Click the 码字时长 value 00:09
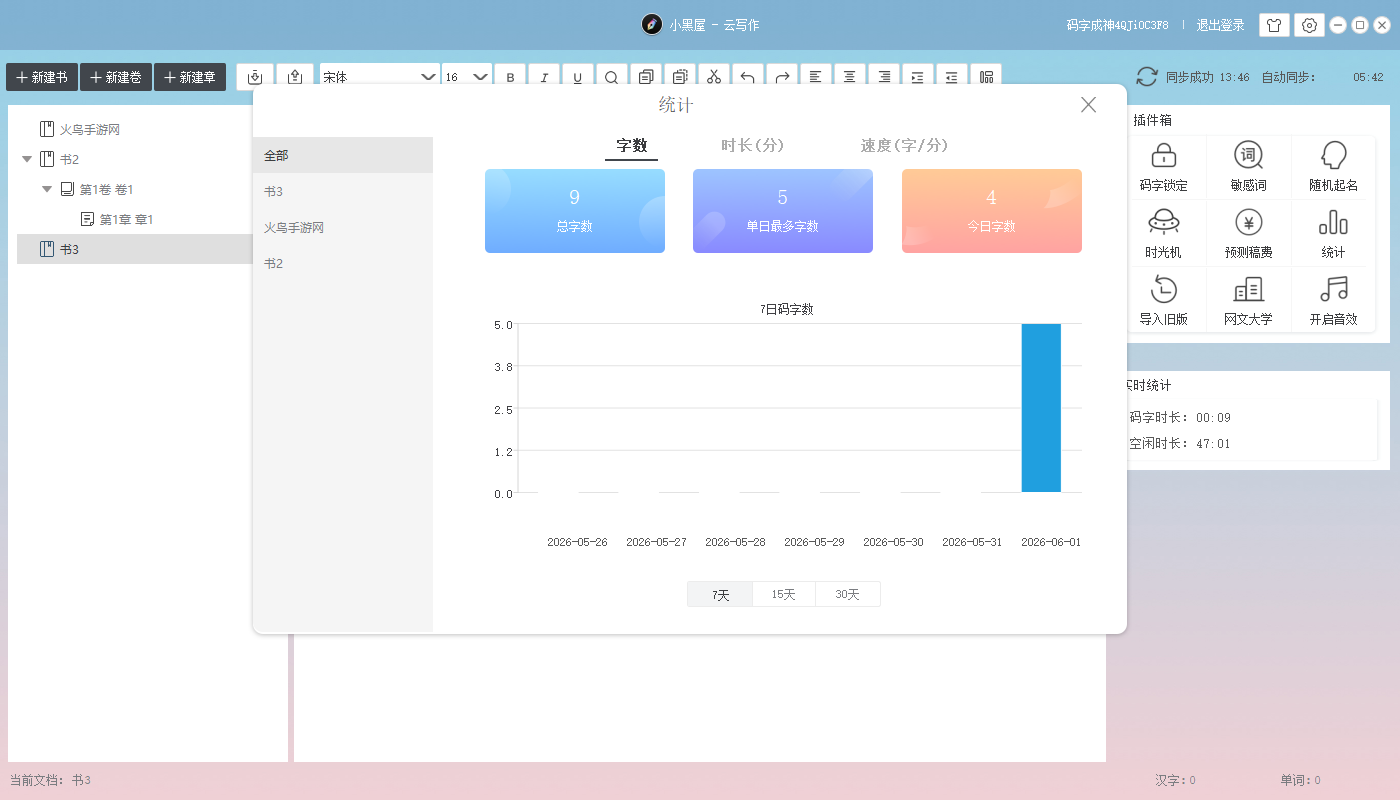 [1216, 418]
